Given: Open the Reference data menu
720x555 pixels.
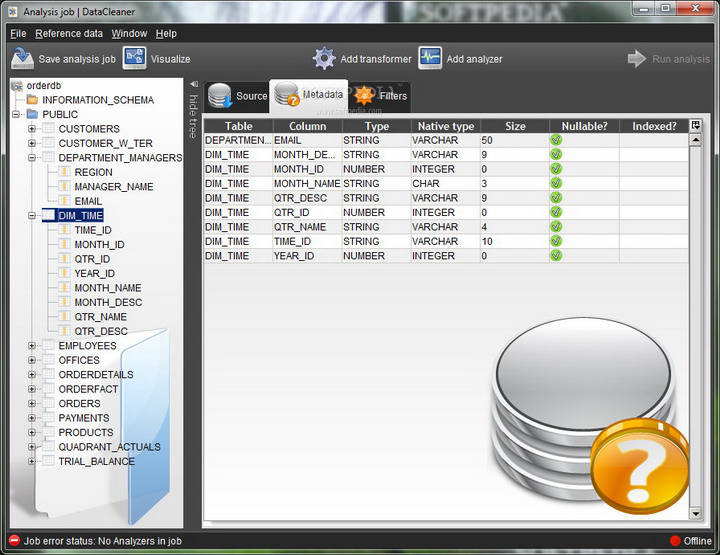Looking at the screenshot, I should (69, 34).
